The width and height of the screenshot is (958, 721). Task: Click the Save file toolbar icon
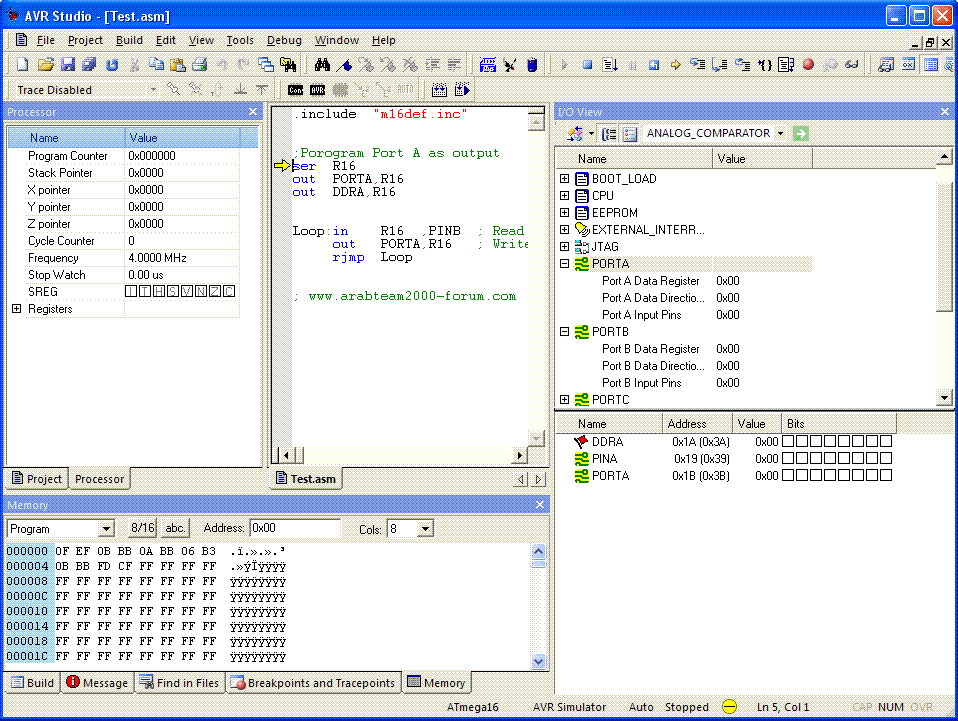click(68, 64)
